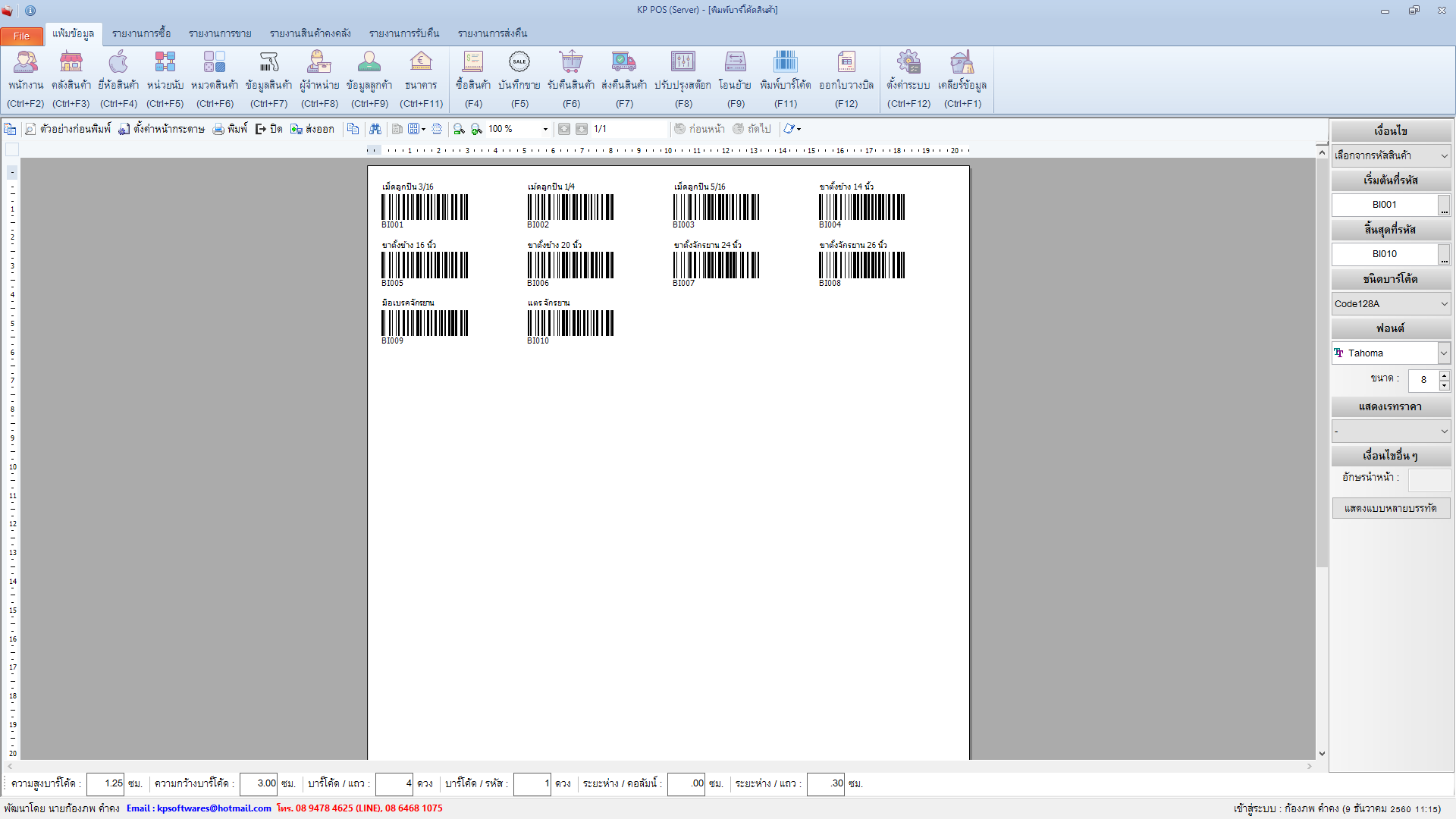This screenshot has height=819, width=1456.
Task: Click the zoom in magnifier icon
Action: point(476,129)
